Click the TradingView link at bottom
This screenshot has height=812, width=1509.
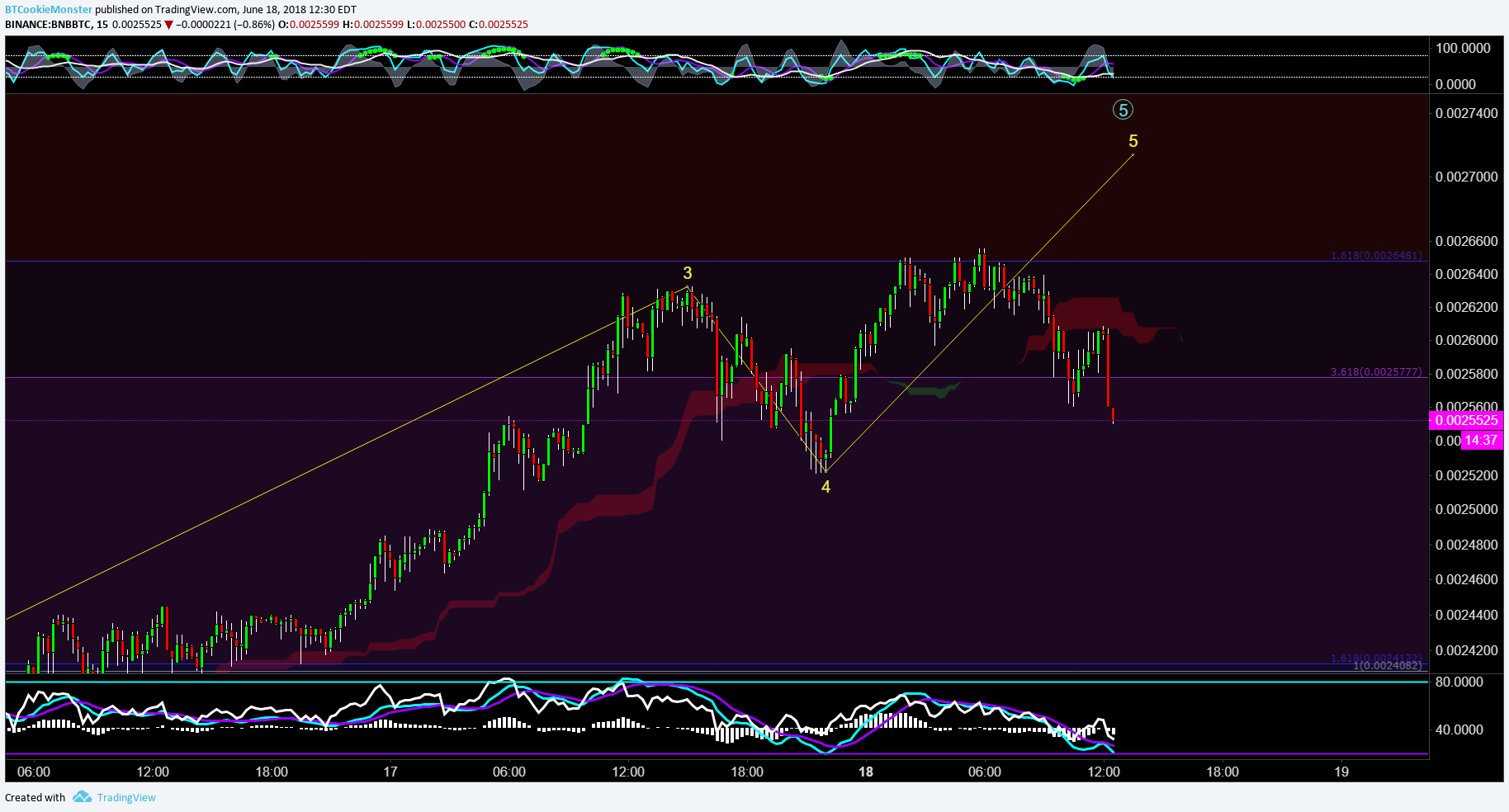click(x=126, y=797)
